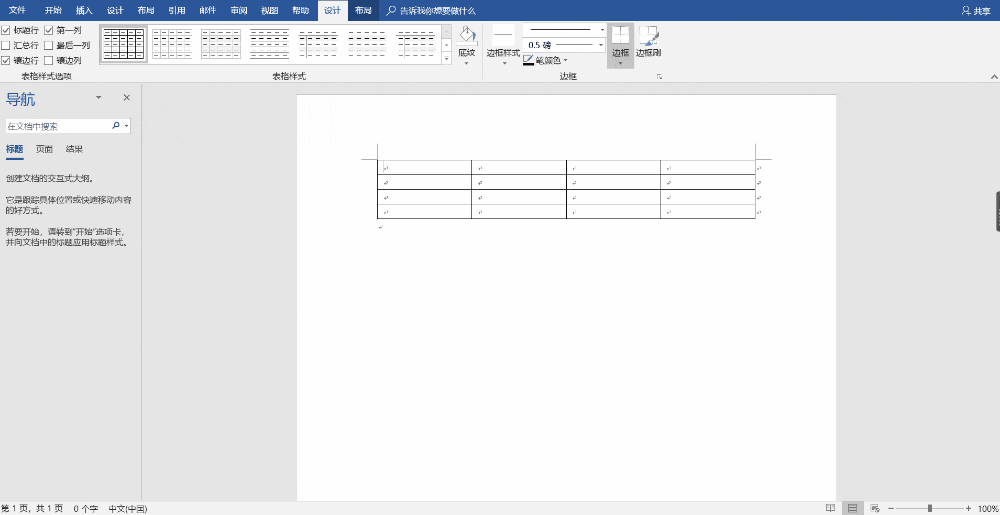Open the navigation search options arrow
1000x515 pixels.
tap(126, 126)
